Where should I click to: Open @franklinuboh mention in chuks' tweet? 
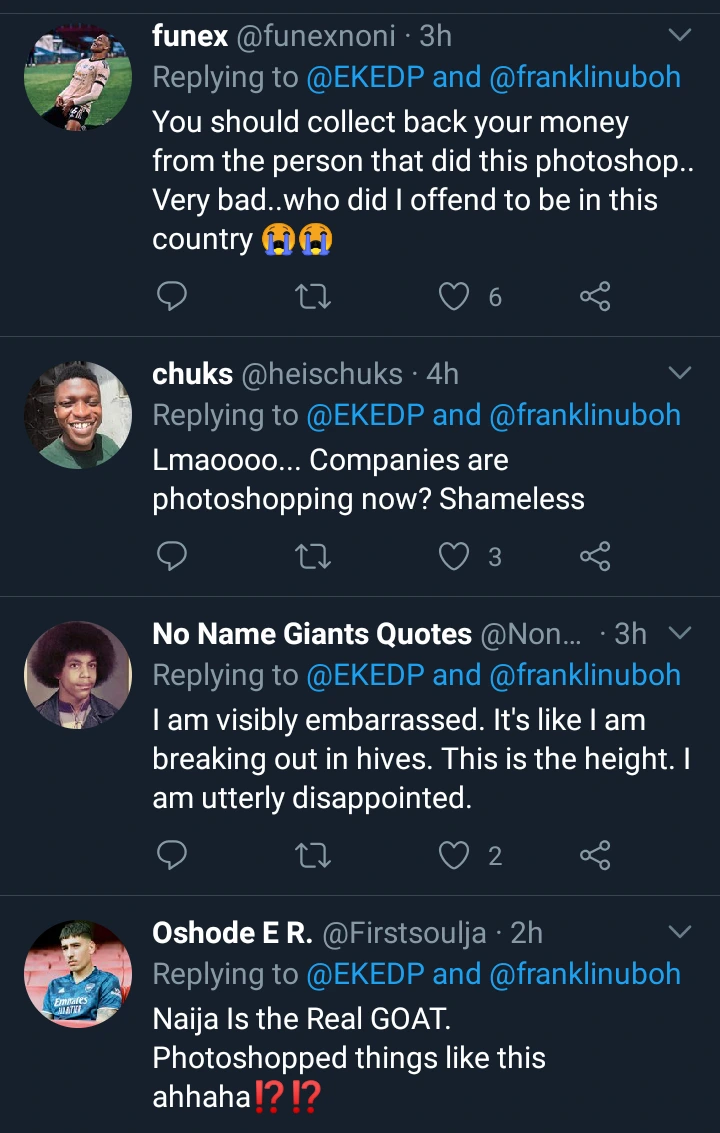click(x=585, y=415)
